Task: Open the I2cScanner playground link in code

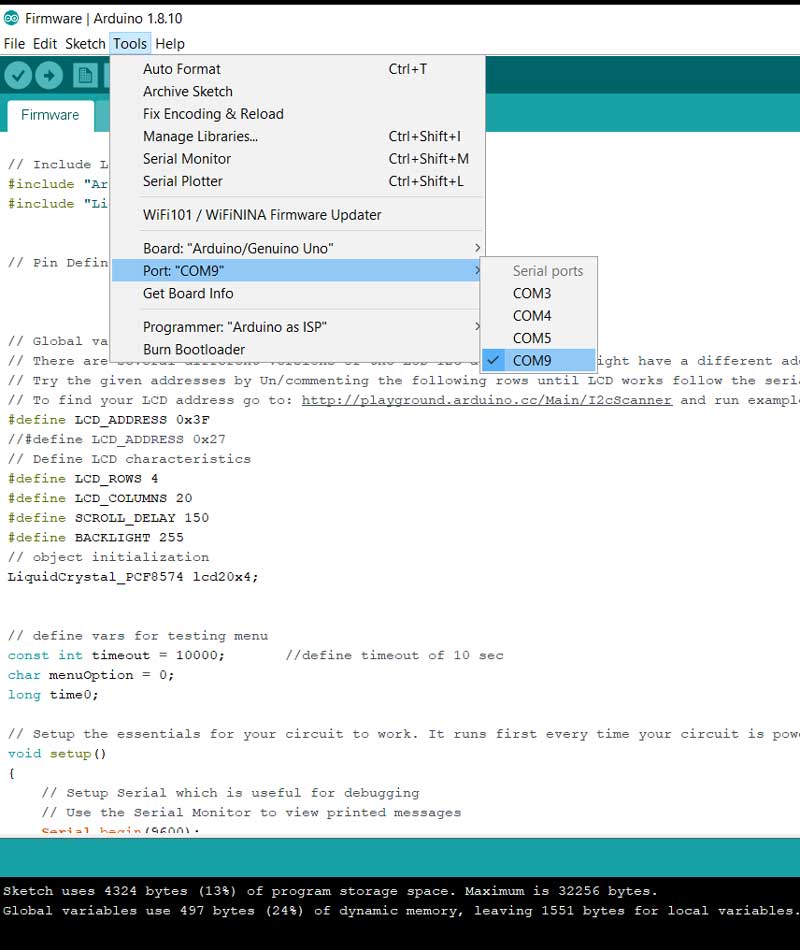Action: click(487, 400)
